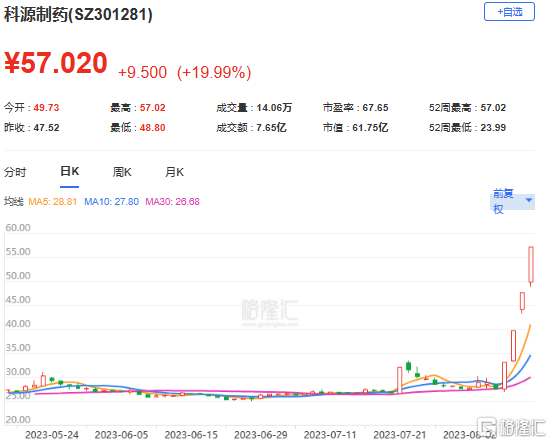
Task: Click the 市值 value 61.75亿
Action: click(x=370, y=127)
